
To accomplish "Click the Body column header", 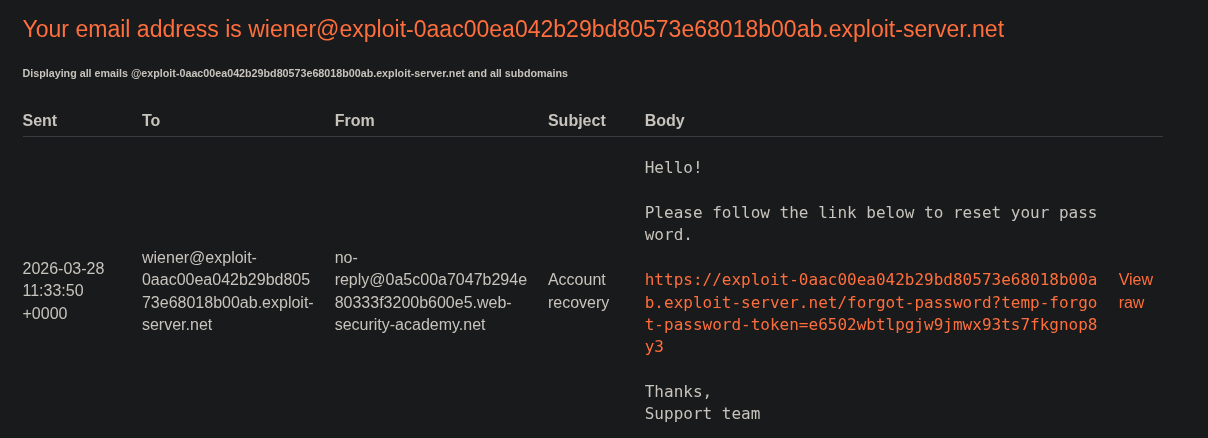I will pyautogui.click(x=664, y=121).
